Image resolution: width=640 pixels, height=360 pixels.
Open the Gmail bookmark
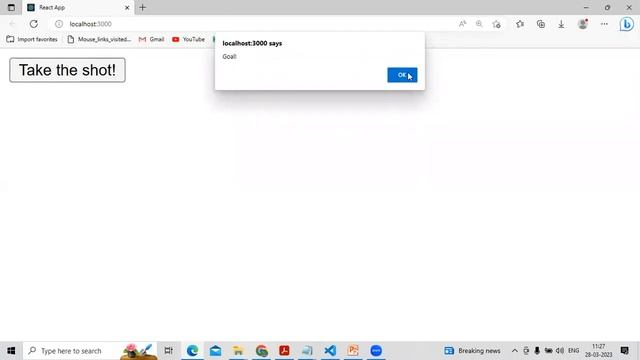(x=151, y=39)
